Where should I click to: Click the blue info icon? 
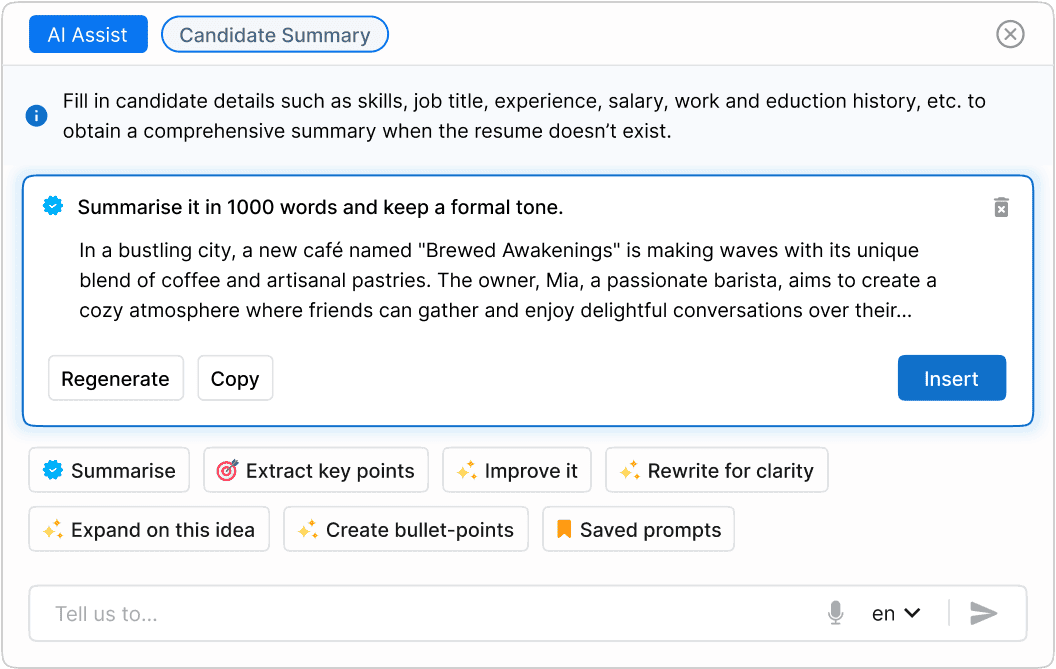tap(36, 116)
